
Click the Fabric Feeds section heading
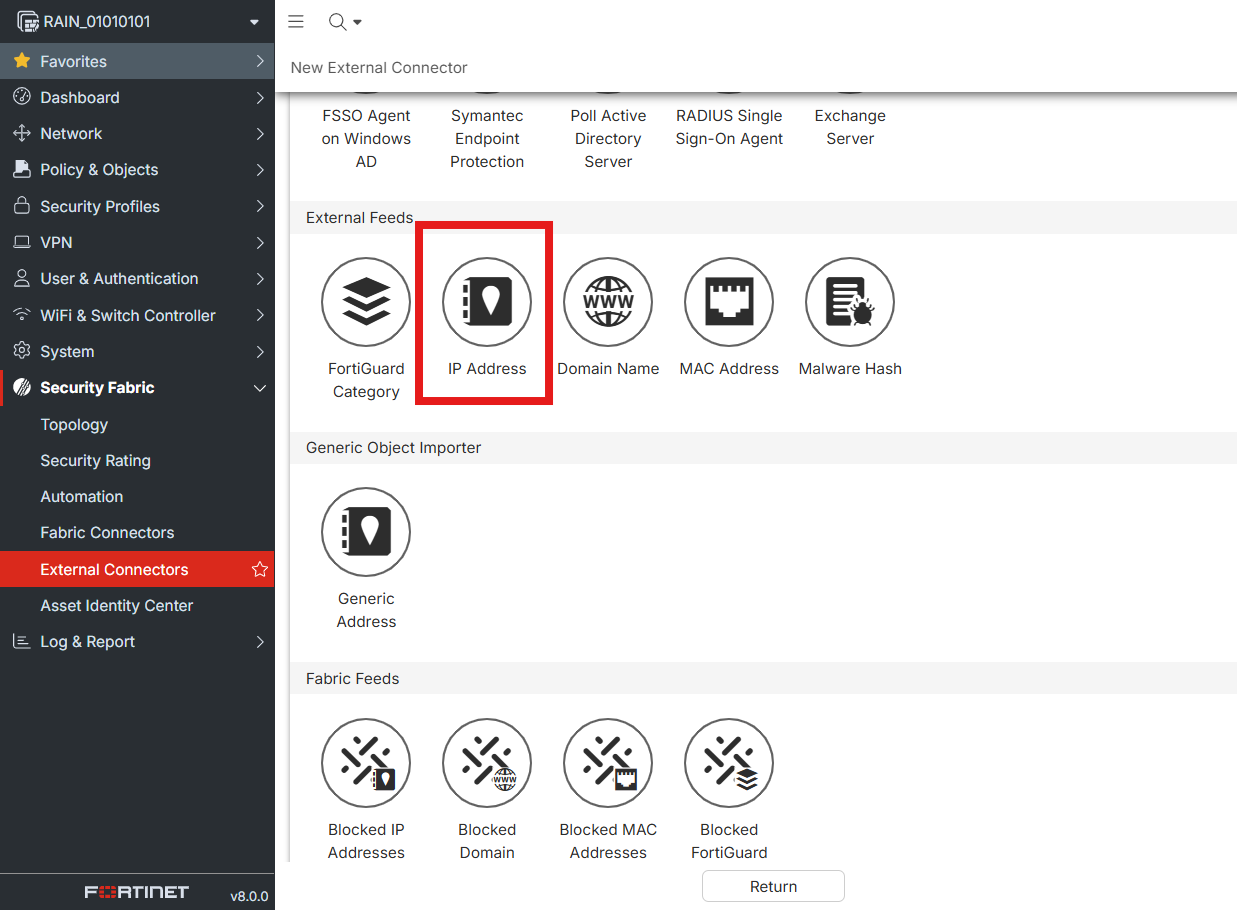click(352, 679)
